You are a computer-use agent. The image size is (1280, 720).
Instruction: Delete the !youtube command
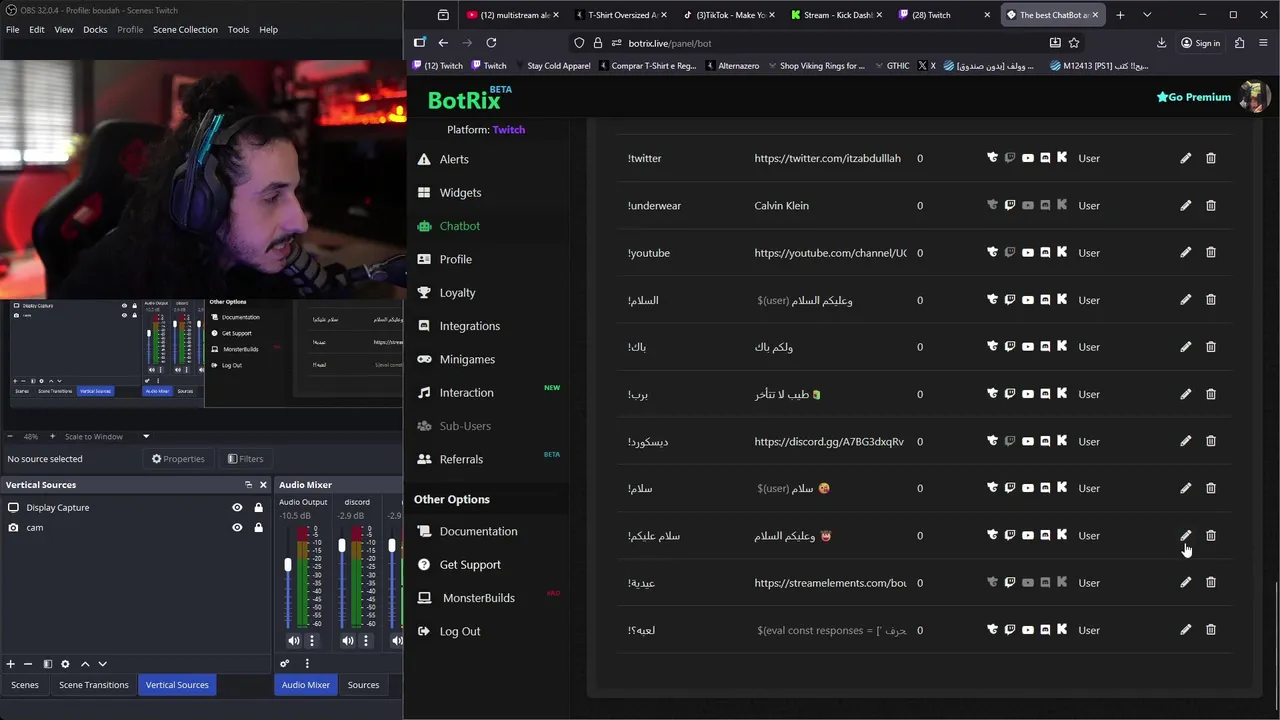[x=1210, y=252]
